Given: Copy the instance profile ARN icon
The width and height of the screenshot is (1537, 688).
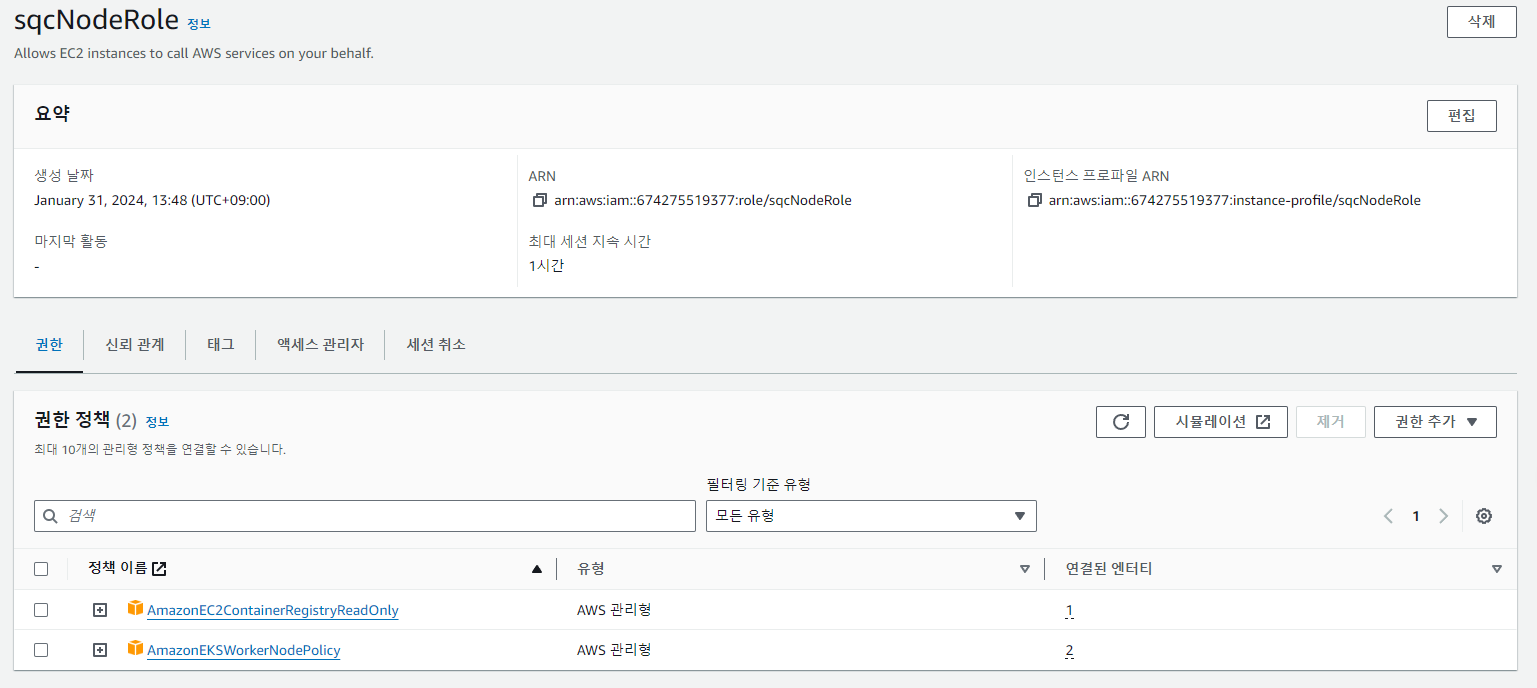Looking at the screenshot, I should coord(1035,200).
